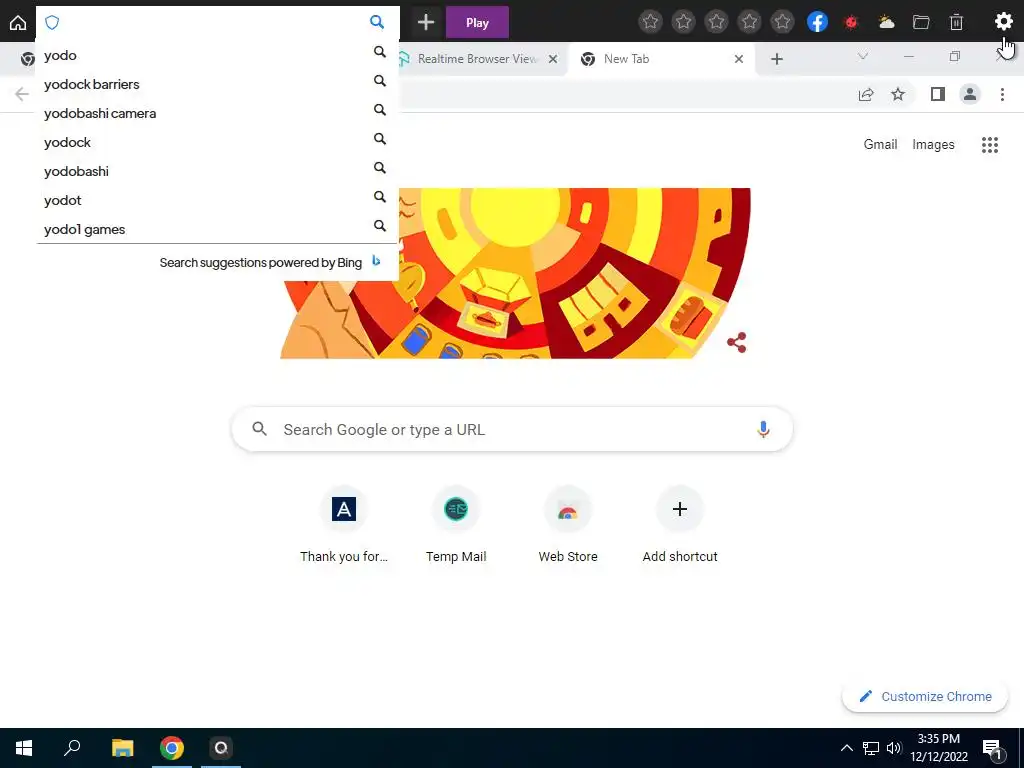The image size is (1024, 768).
Task: Click the first empty star bookmark slot
Action: coord(650,22)
